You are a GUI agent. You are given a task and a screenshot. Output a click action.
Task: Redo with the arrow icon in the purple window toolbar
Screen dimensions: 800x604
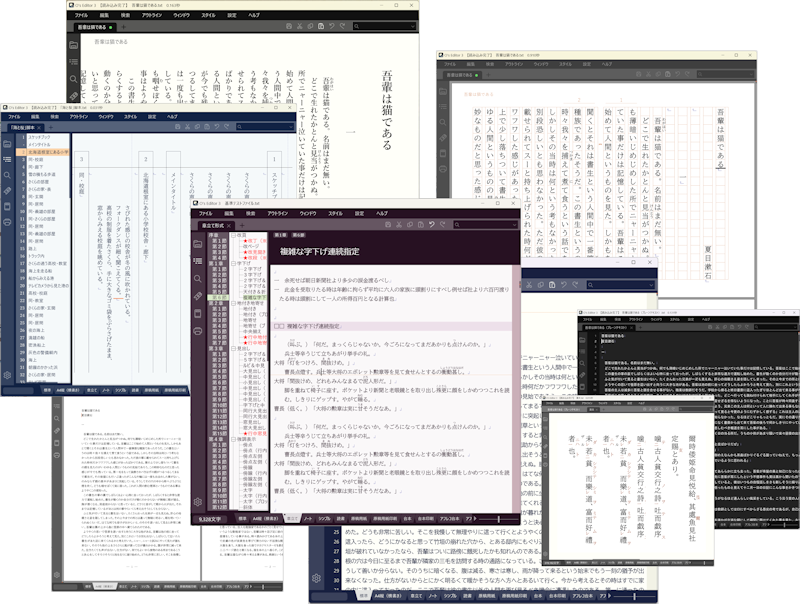442,224
